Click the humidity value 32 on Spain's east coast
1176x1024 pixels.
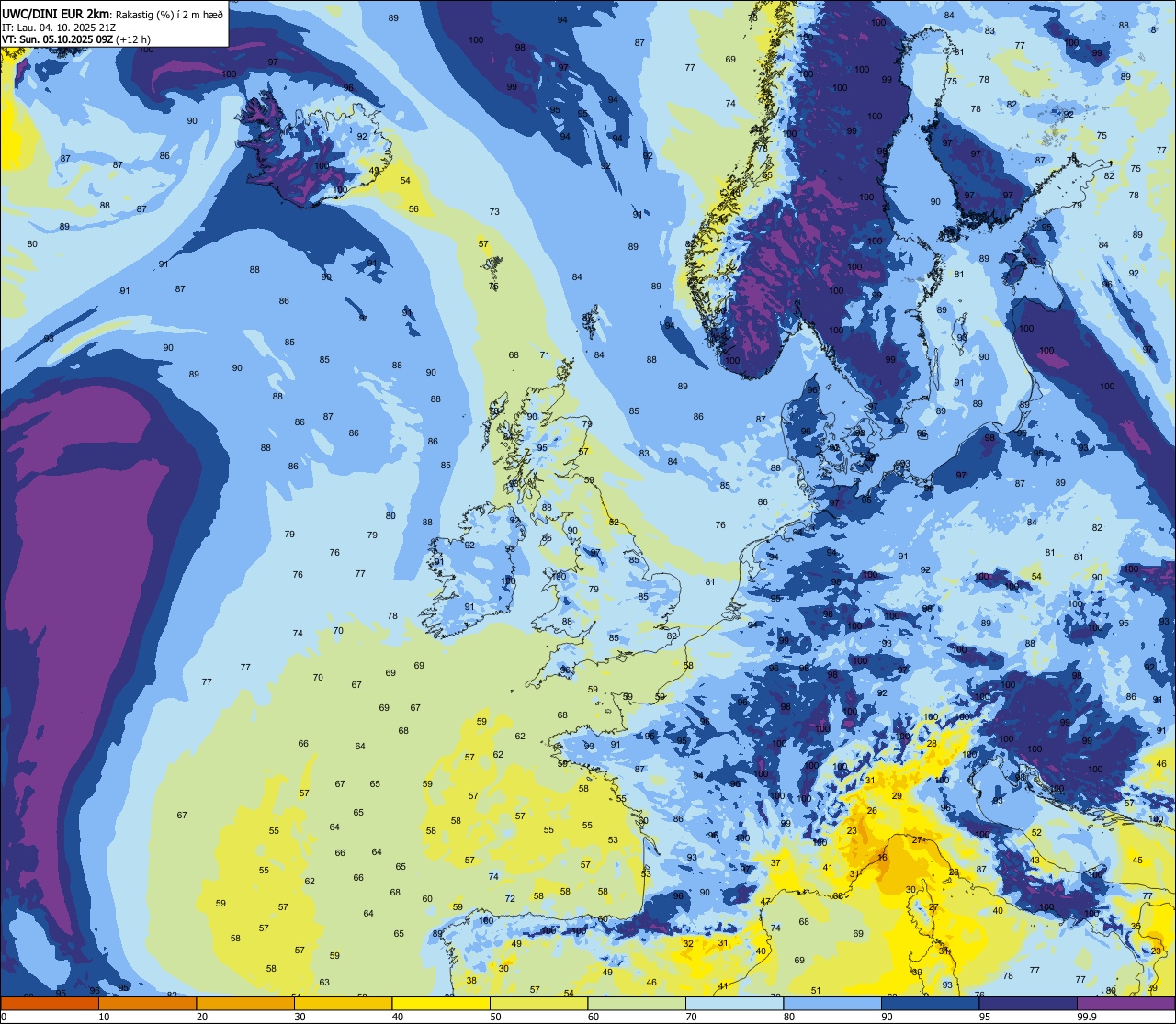click(x=688, y=944)
